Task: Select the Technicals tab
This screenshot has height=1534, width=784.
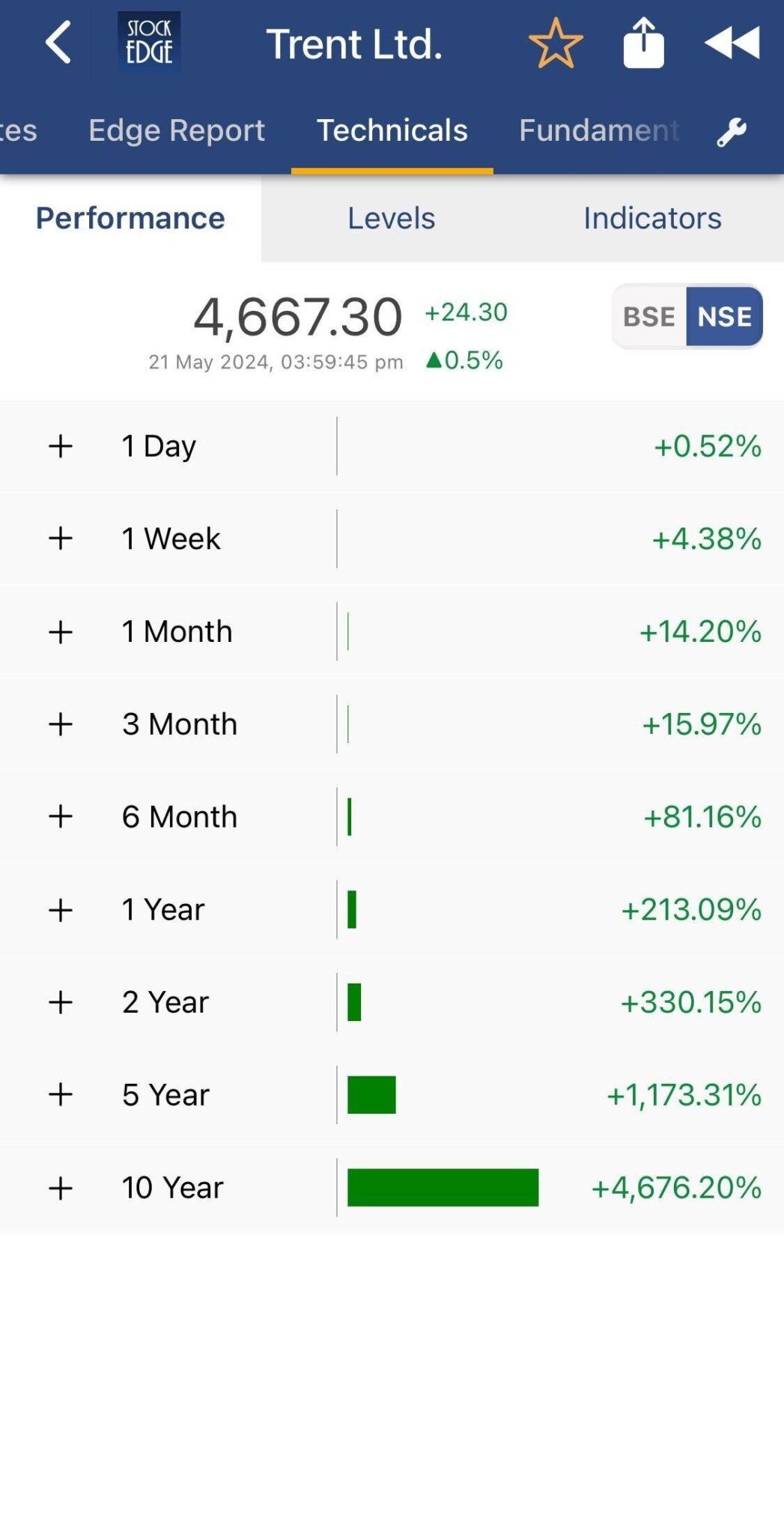Action: 392,130
